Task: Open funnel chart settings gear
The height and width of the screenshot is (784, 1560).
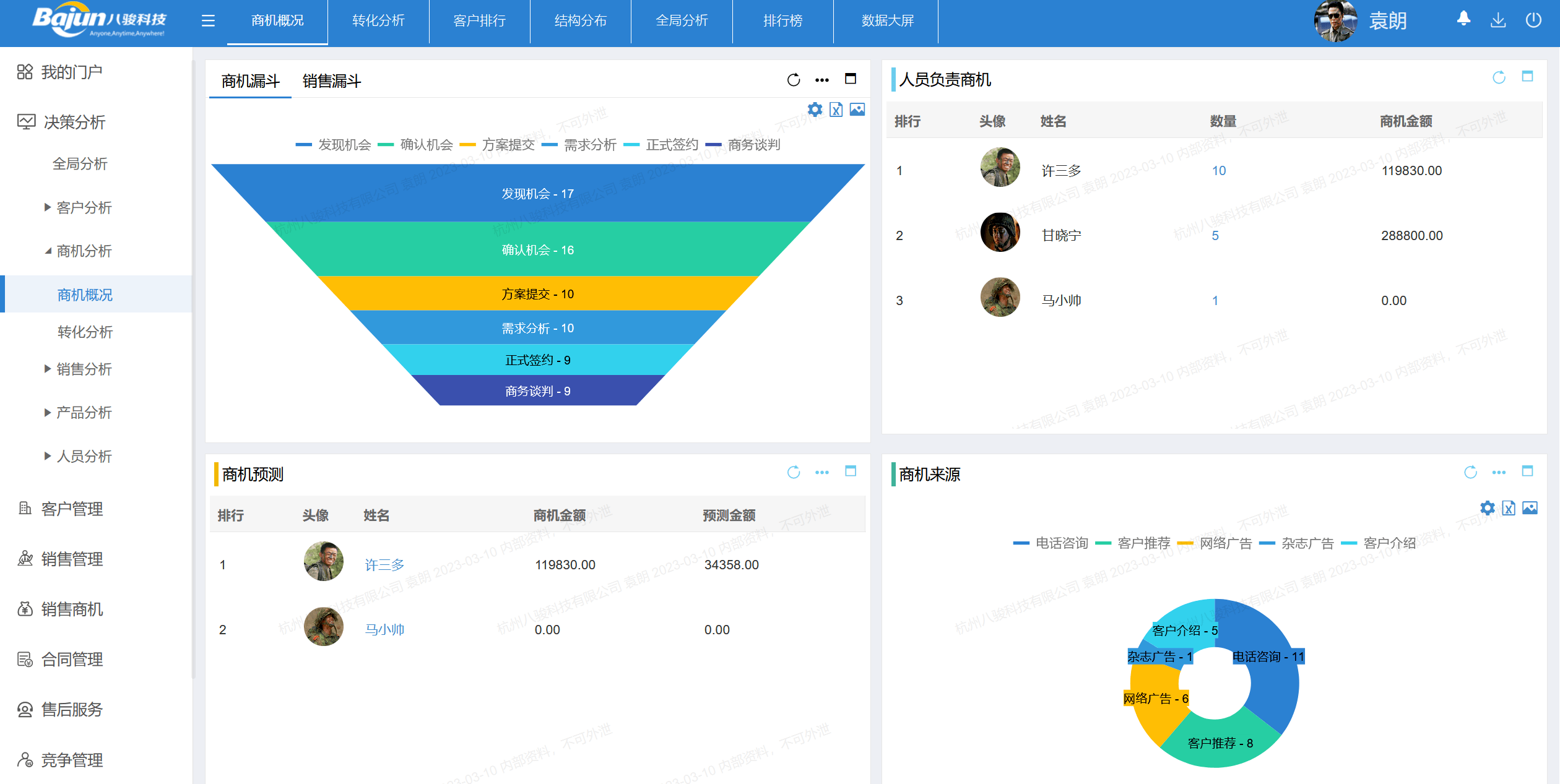Action: point(815,110)
